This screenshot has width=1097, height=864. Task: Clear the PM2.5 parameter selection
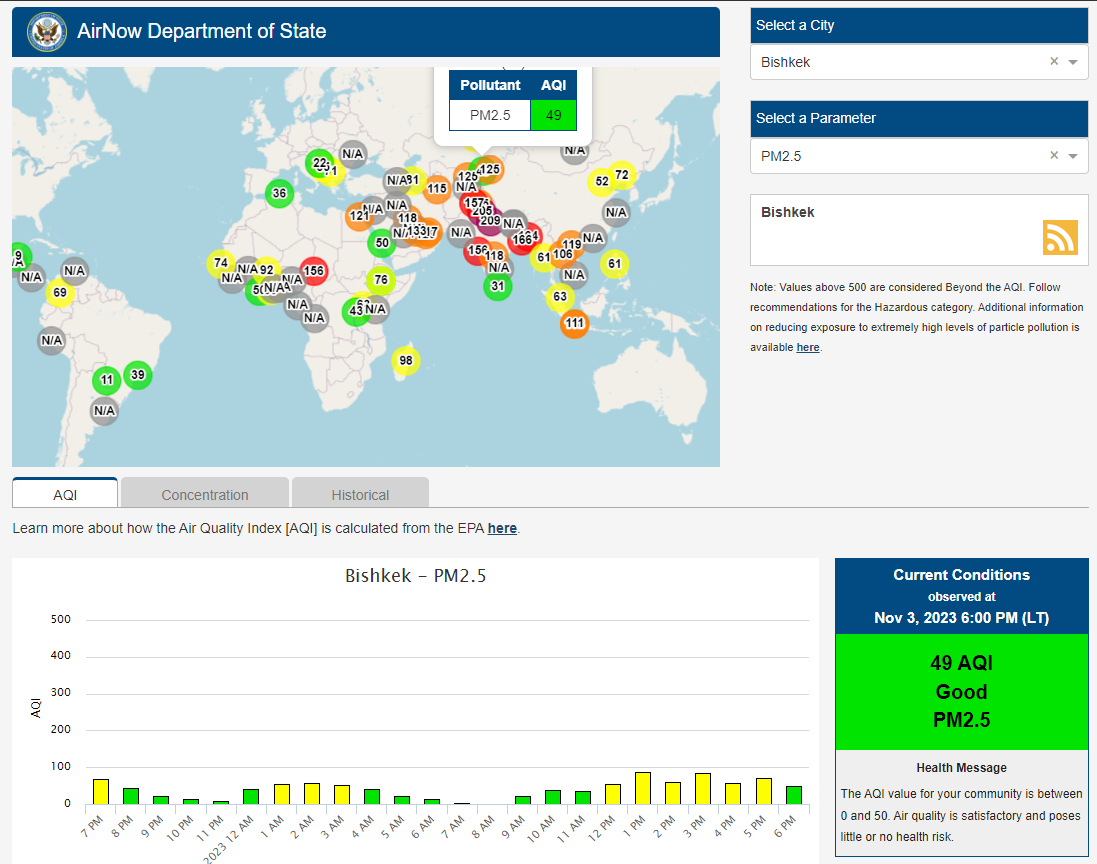click(1053, 156)
